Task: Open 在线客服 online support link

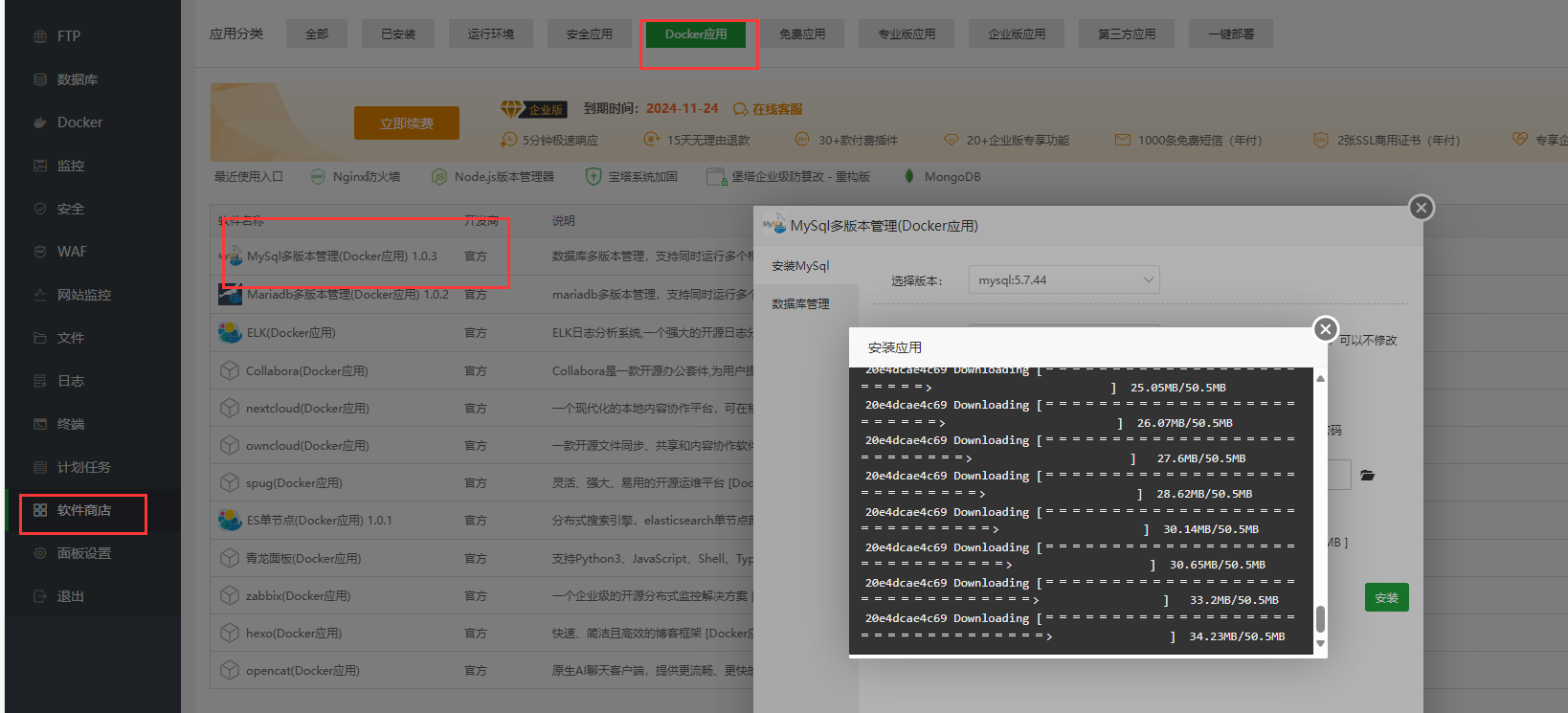Action: tap(768, 109)
